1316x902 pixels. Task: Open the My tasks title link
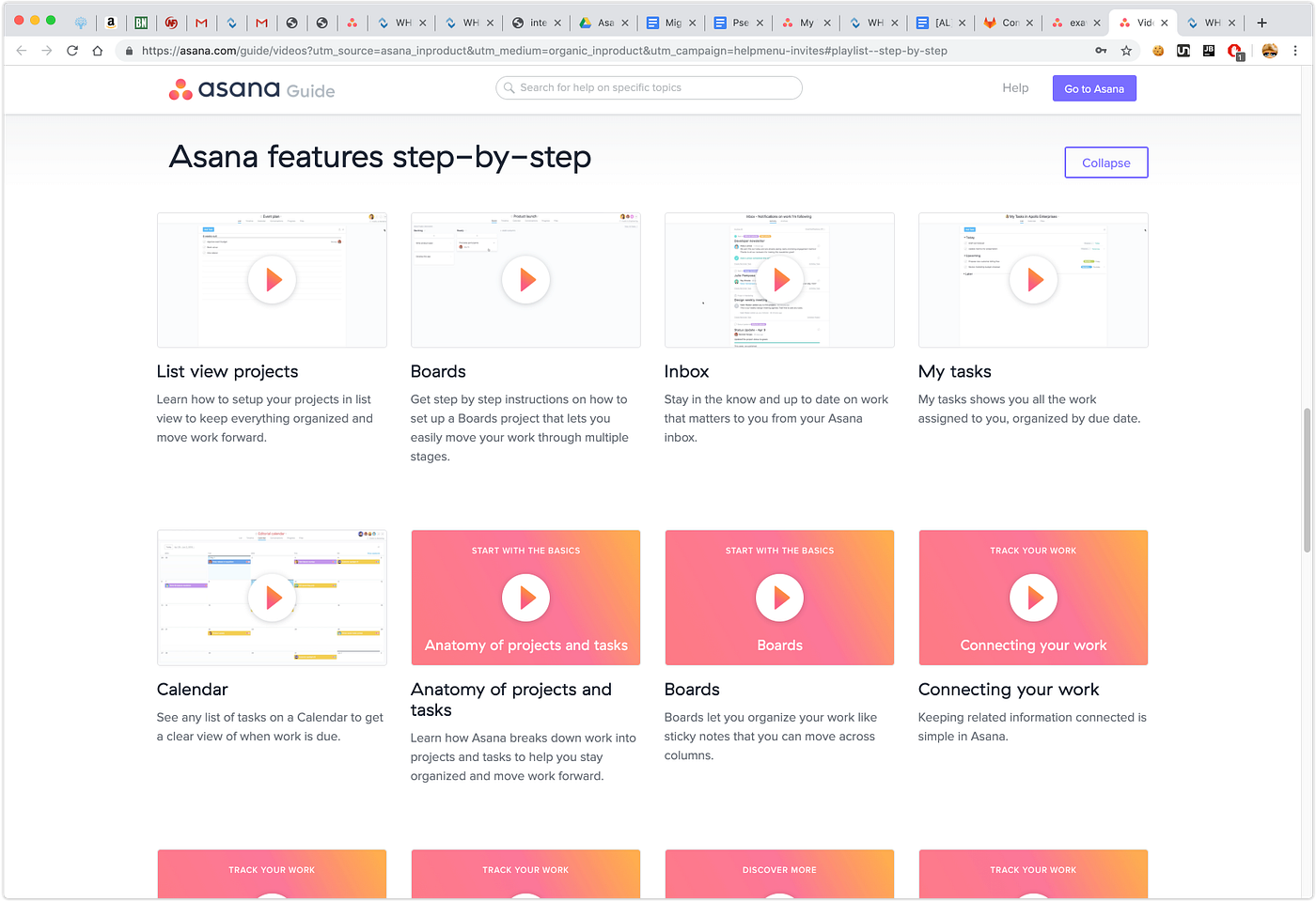954,371
